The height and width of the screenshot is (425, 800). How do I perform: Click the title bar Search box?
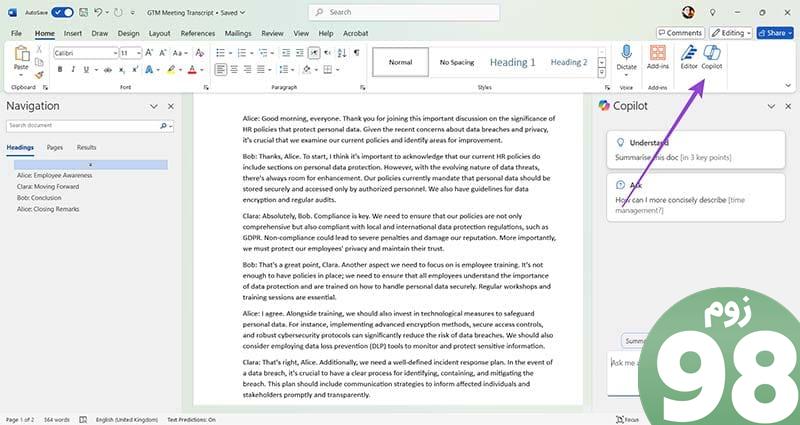pyautogui.click(x=404, y=12)
